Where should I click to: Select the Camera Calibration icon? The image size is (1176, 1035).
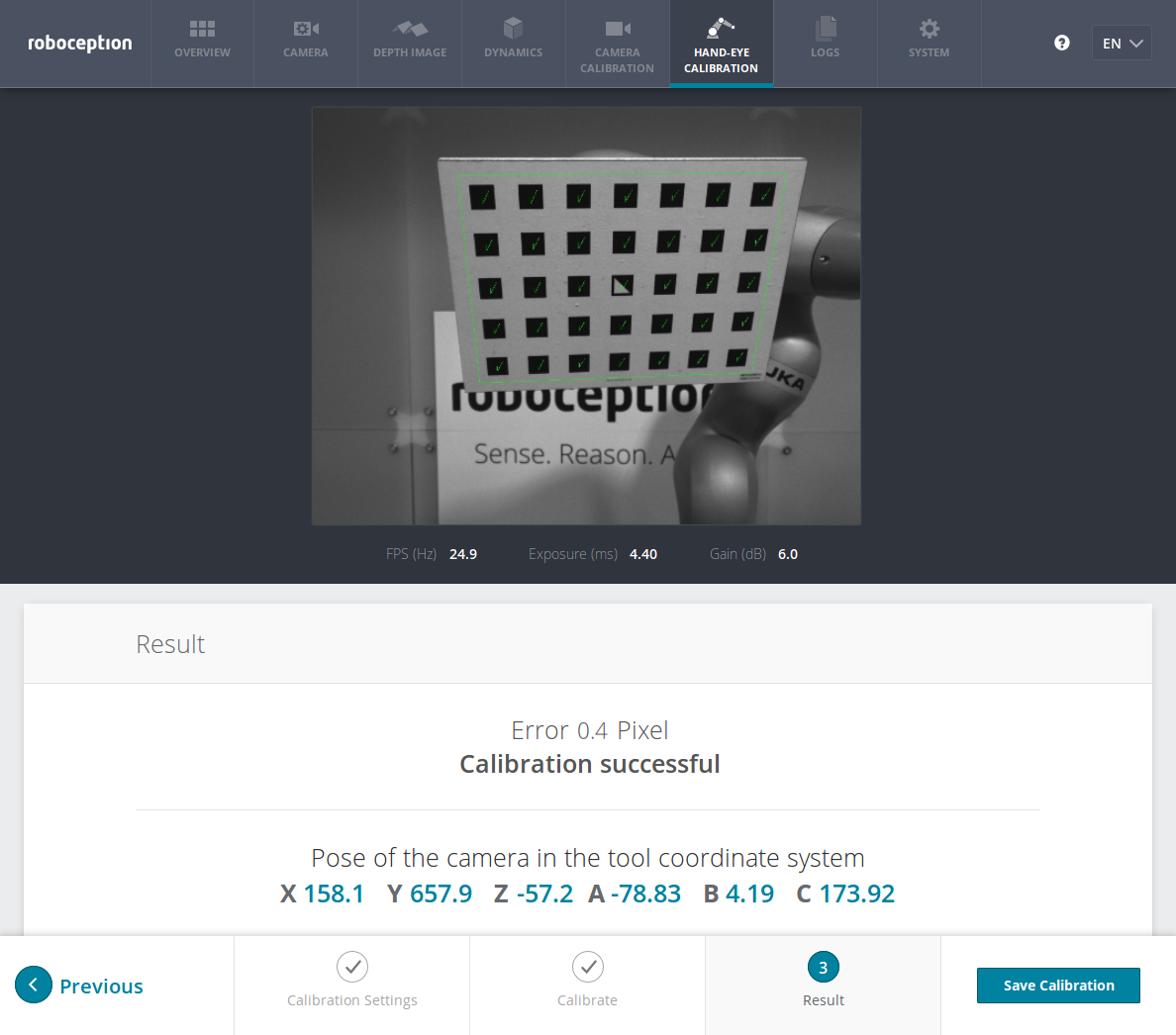point(617,29)
